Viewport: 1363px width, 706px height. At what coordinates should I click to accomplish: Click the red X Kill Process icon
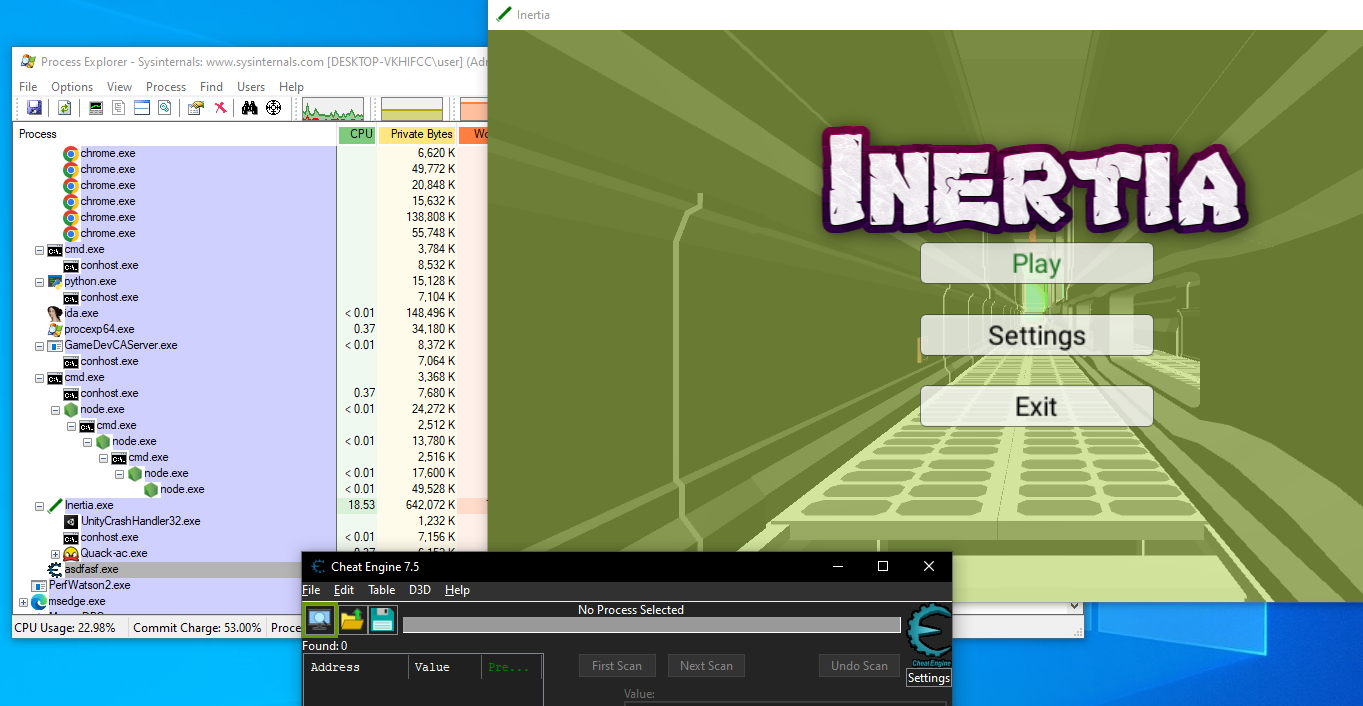[220, 108]
